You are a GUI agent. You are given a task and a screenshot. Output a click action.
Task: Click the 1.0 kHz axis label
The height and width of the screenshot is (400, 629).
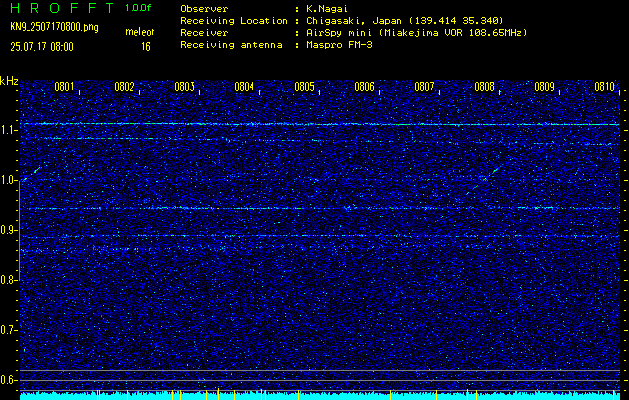click(9, 181)
